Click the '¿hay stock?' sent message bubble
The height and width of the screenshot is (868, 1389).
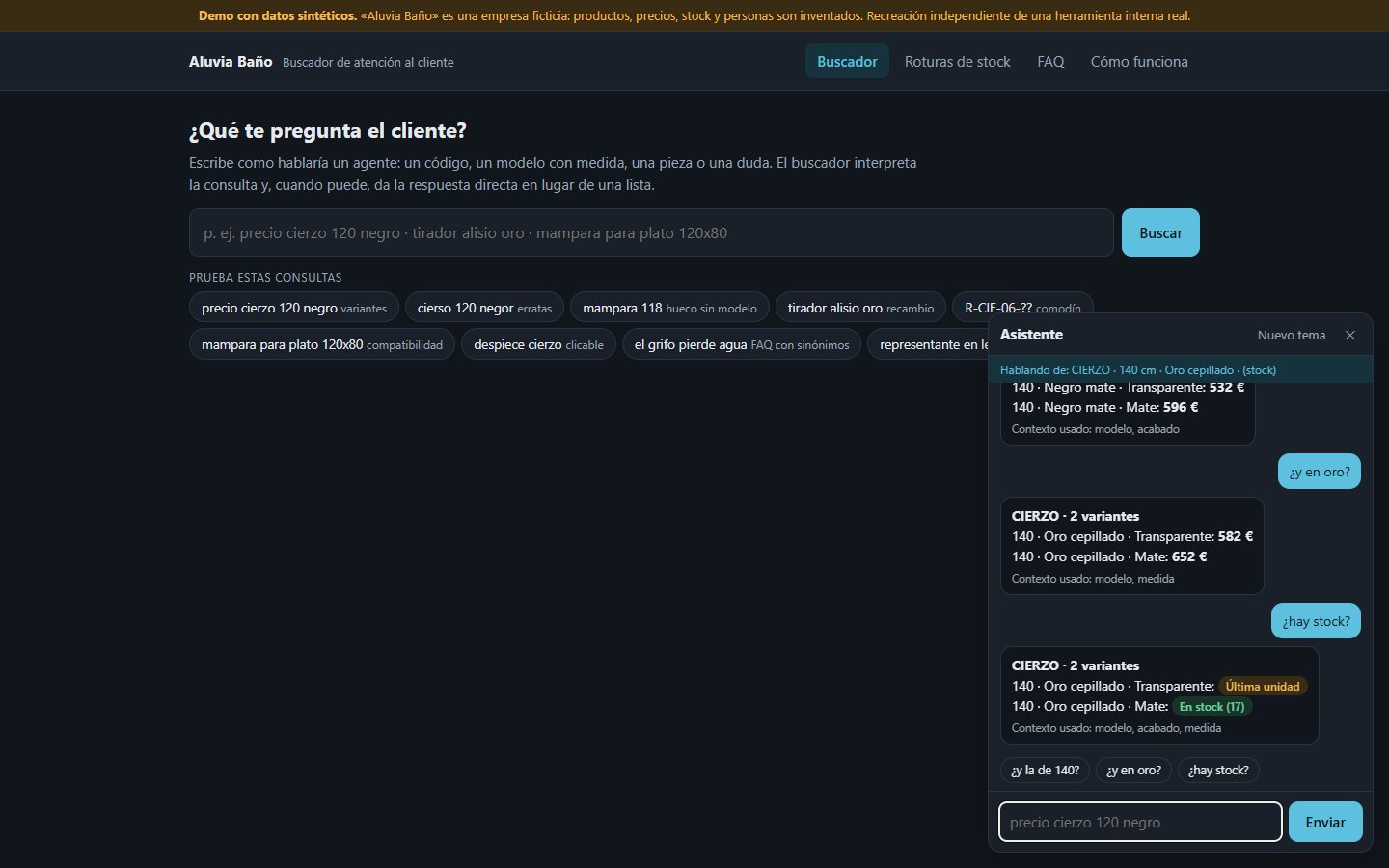pyautogui.click(x=1316, y=621)
